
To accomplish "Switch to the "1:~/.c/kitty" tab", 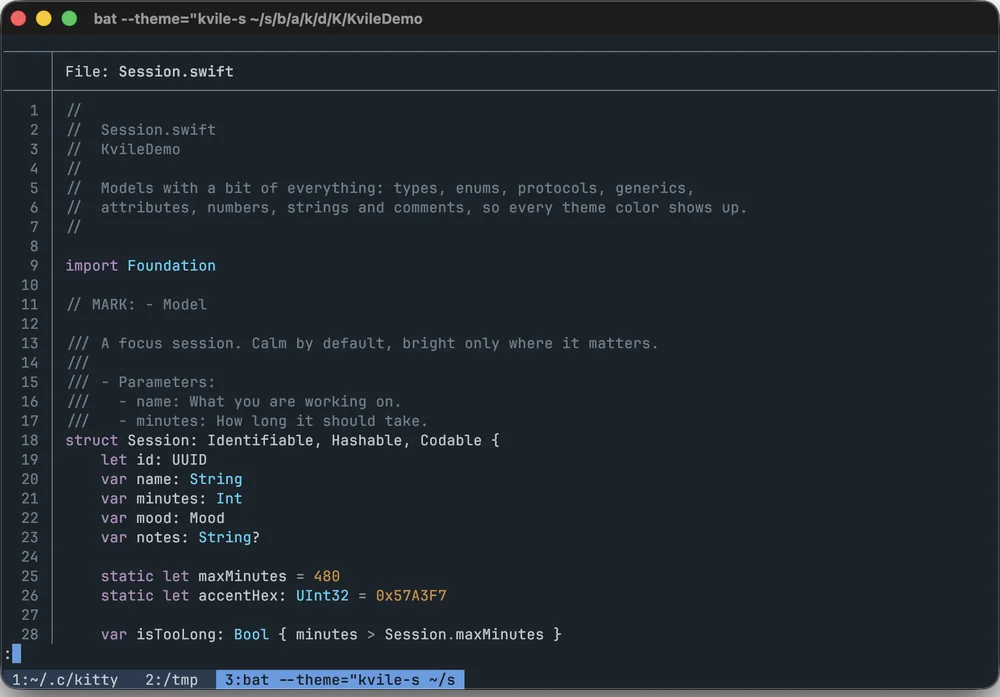I will click(x=64, y=680).
